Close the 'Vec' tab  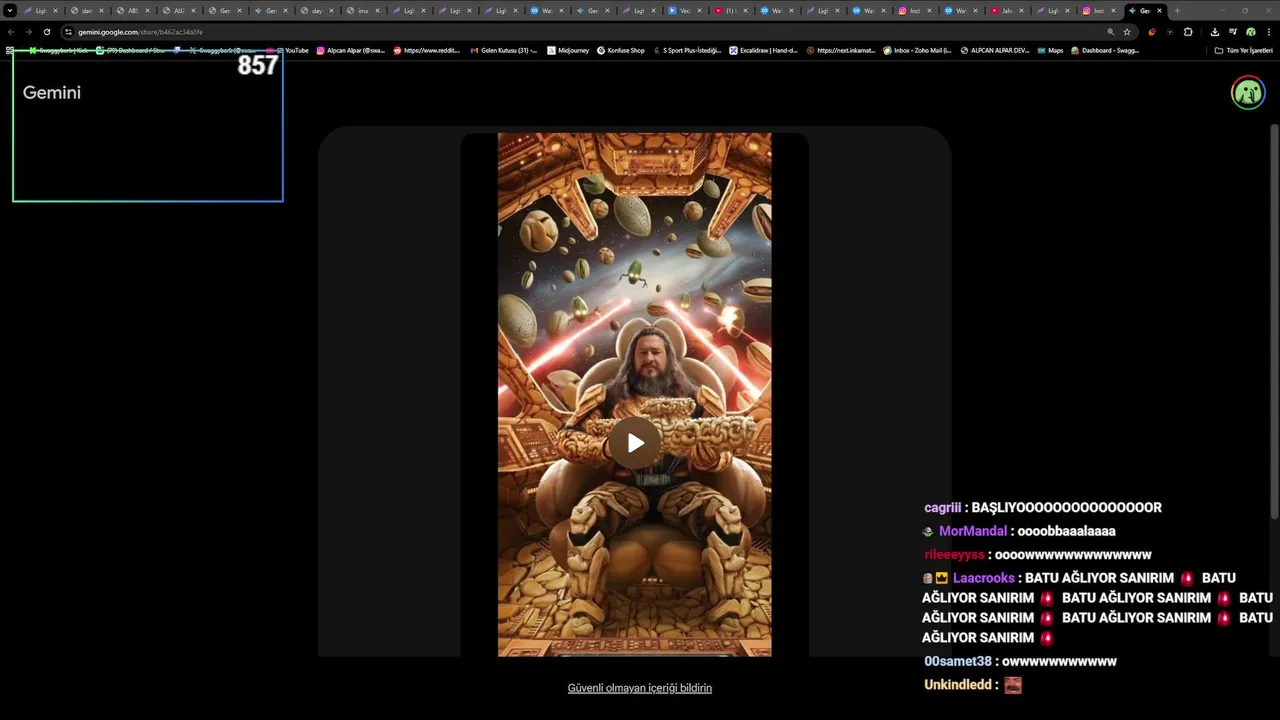click(699, 11)
